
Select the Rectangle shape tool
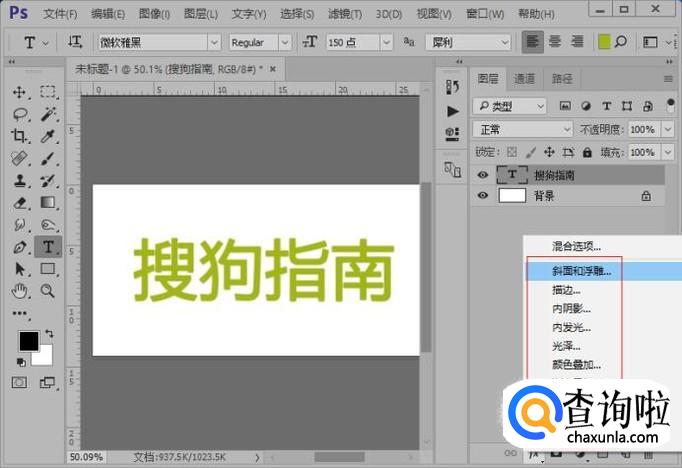pyautogui.click(x=48, y=269)
